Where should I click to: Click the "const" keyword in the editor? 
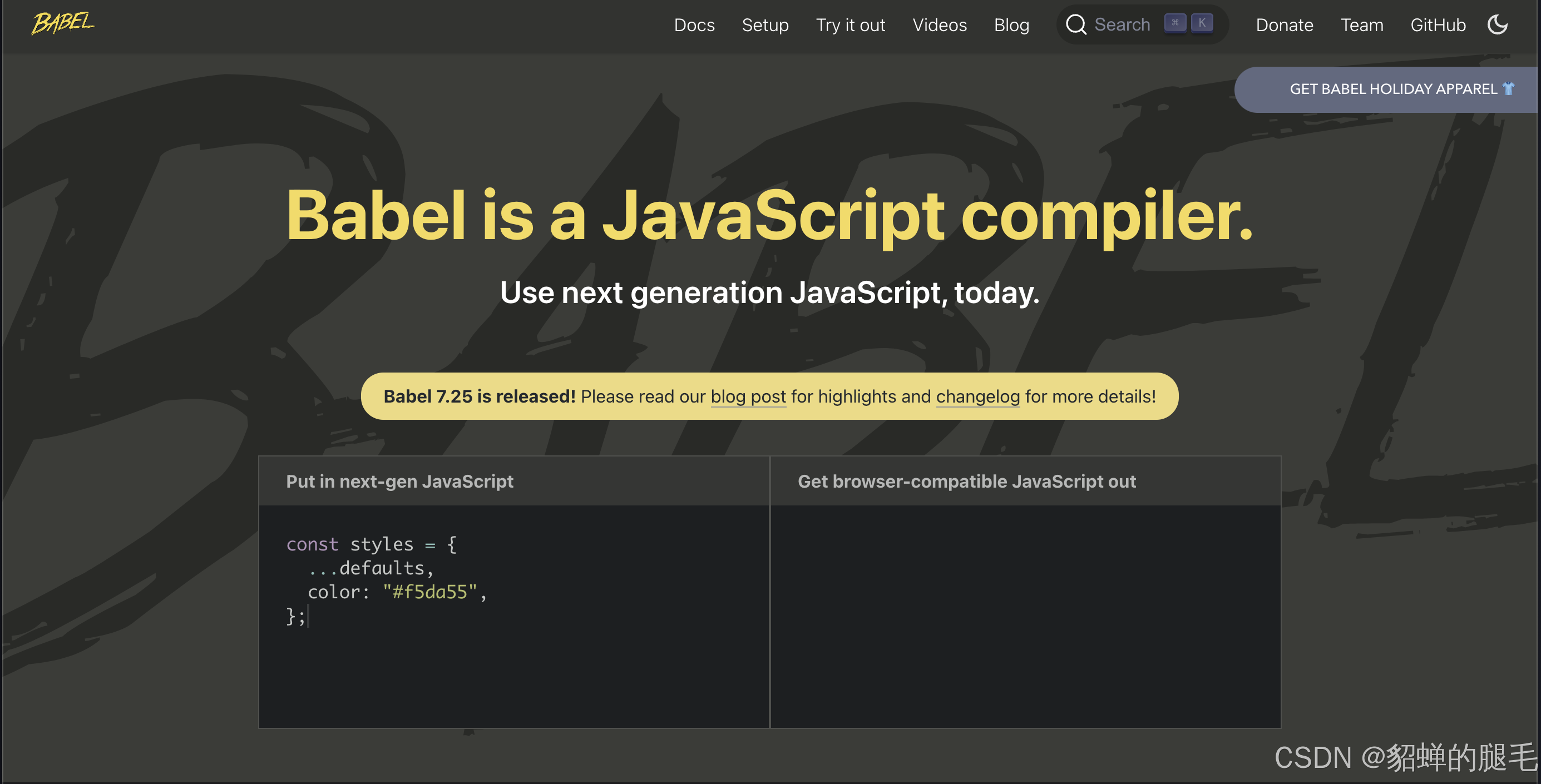point(312,544)
